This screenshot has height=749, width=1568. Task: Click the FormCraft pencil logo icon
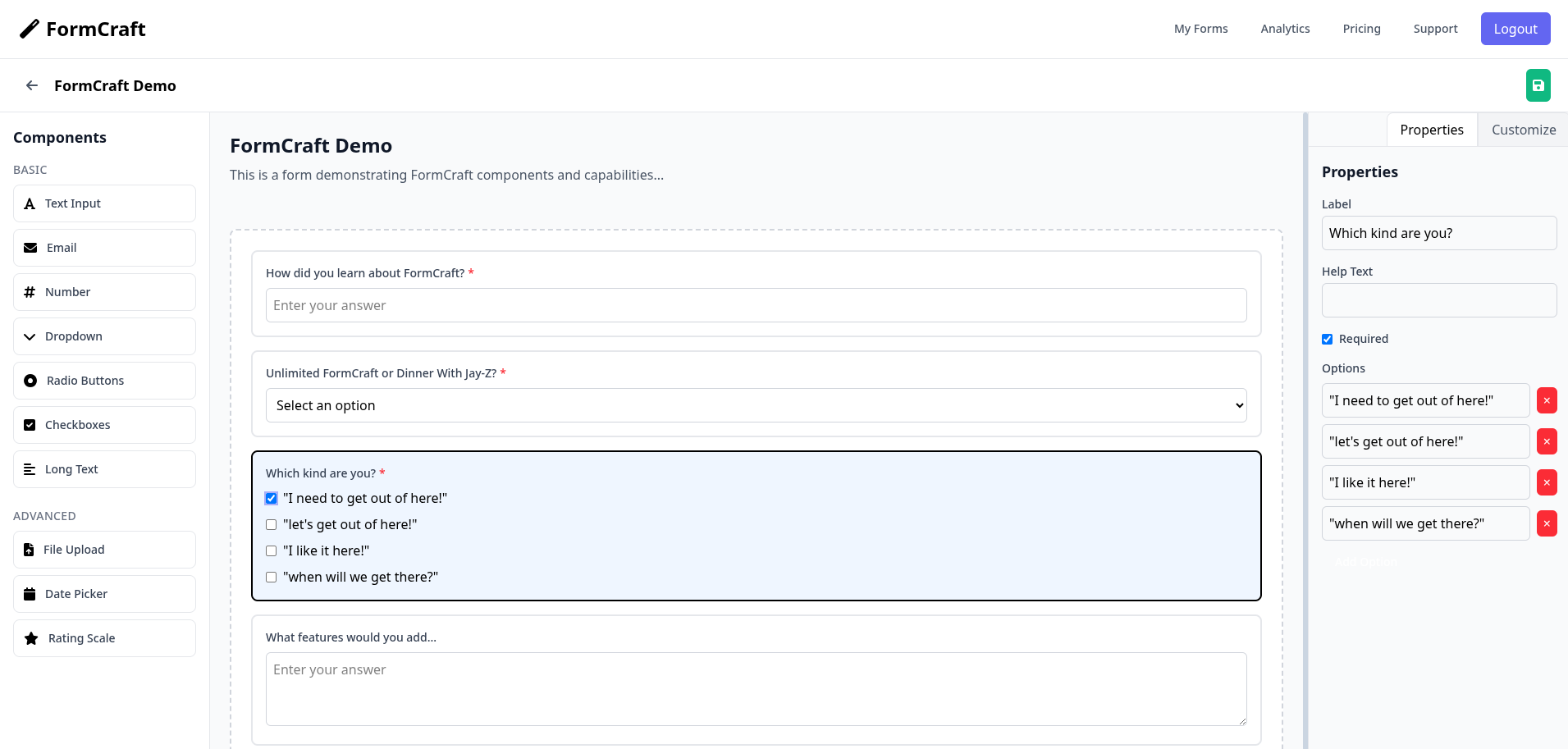click(x=30, y=30)
